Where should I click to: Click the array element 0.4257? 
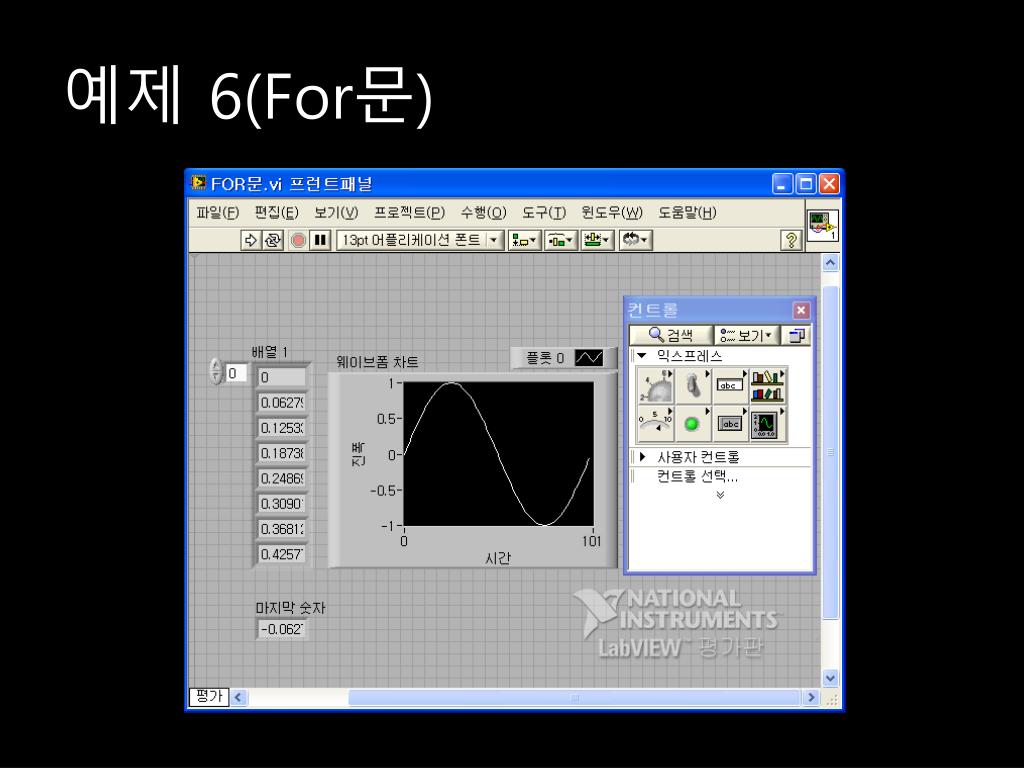282,554
